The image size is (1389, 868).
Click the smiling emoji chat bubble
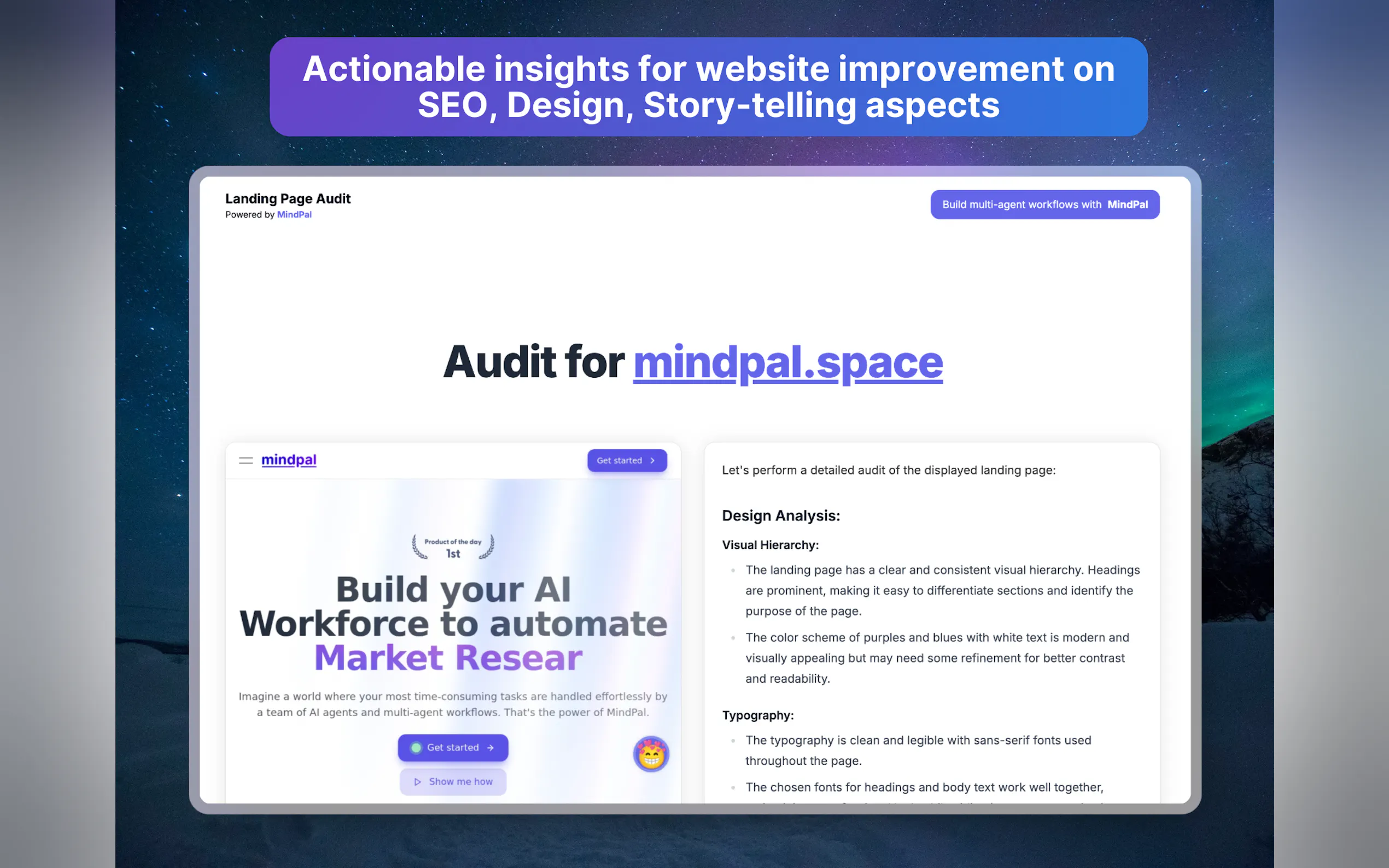point(651,754)
